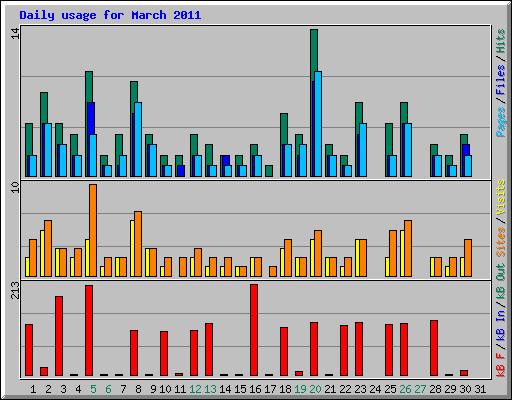
Task: Click the small red kB F bar on day 2
Action: 44,371
